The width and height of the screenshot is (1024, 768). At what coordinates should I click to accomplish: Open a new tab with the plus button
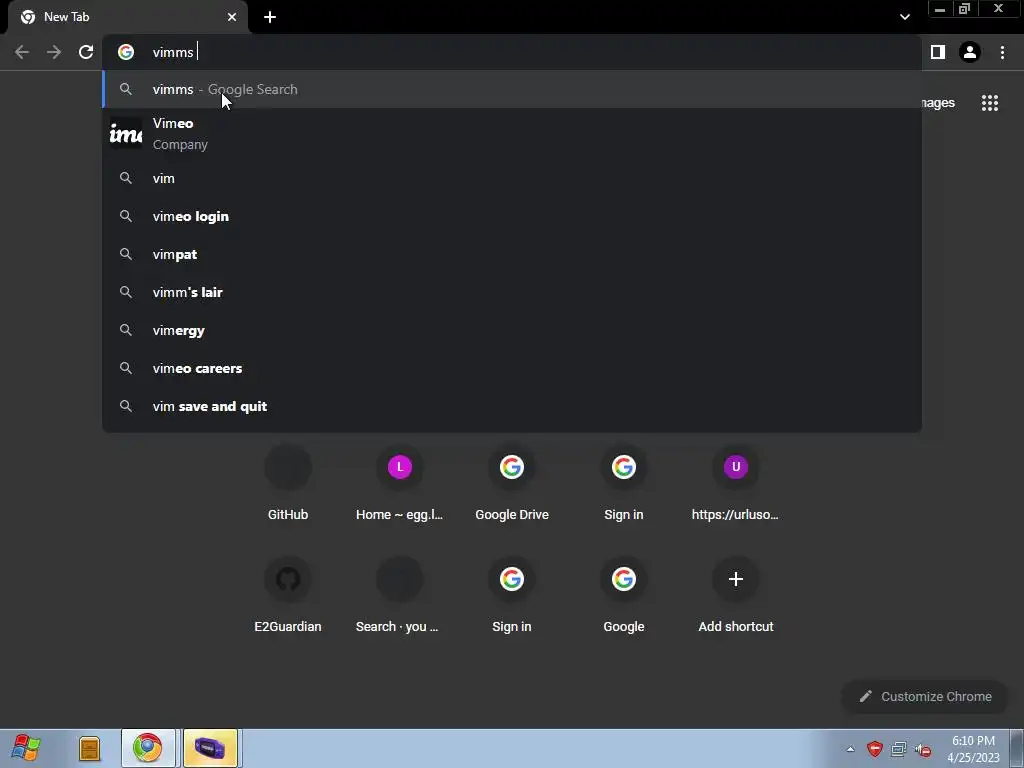pyautogui.click(x=270, y=17)
